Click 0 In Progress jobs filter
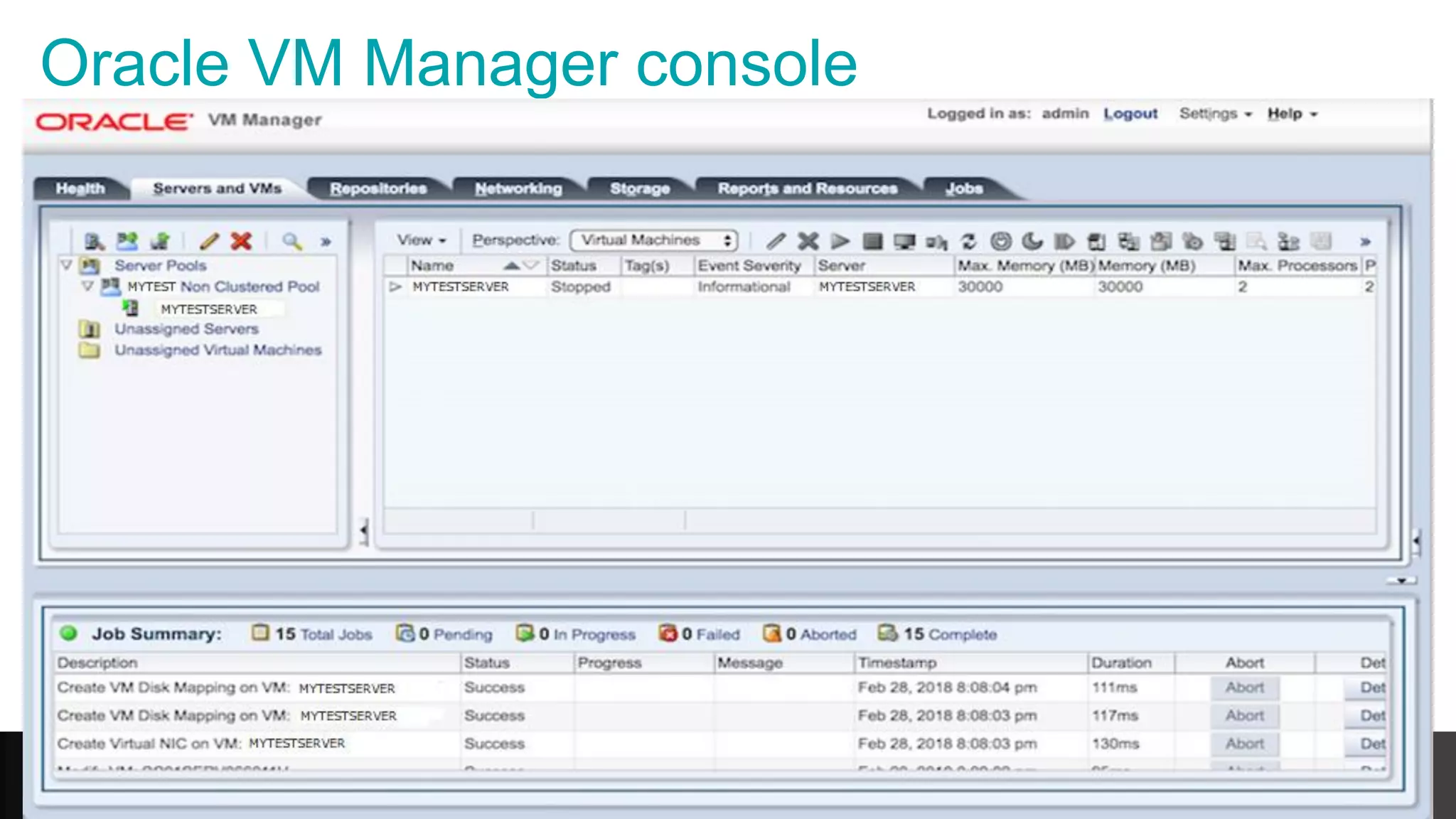 click(576, 633)
